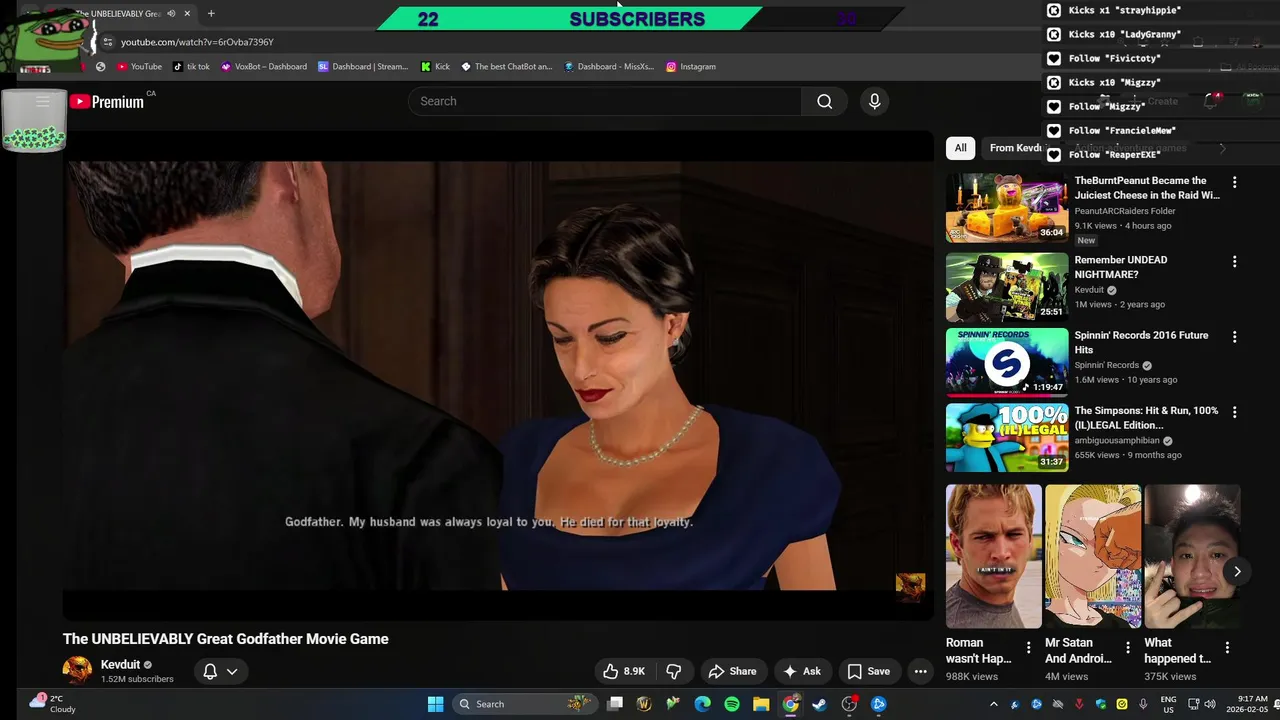Open the Ask AI button

[802, 671]
